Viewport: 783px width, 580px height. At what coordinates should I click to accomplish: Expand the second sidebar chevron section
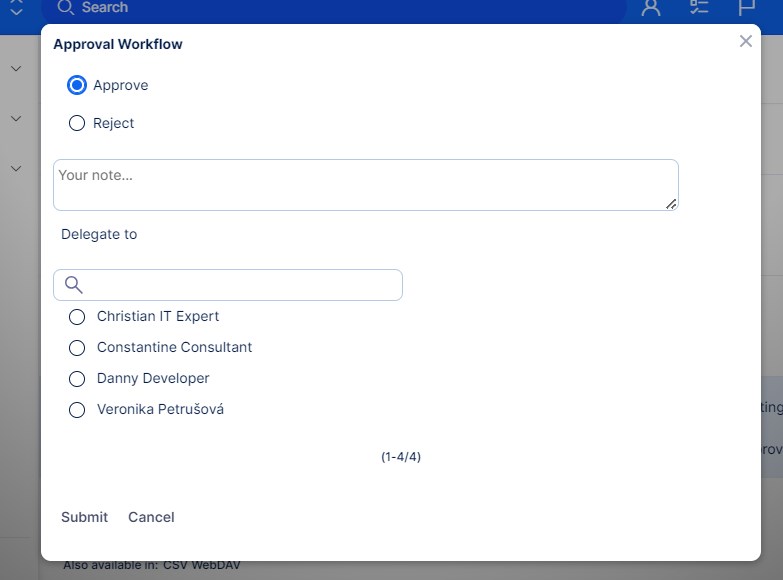[16, 118]
